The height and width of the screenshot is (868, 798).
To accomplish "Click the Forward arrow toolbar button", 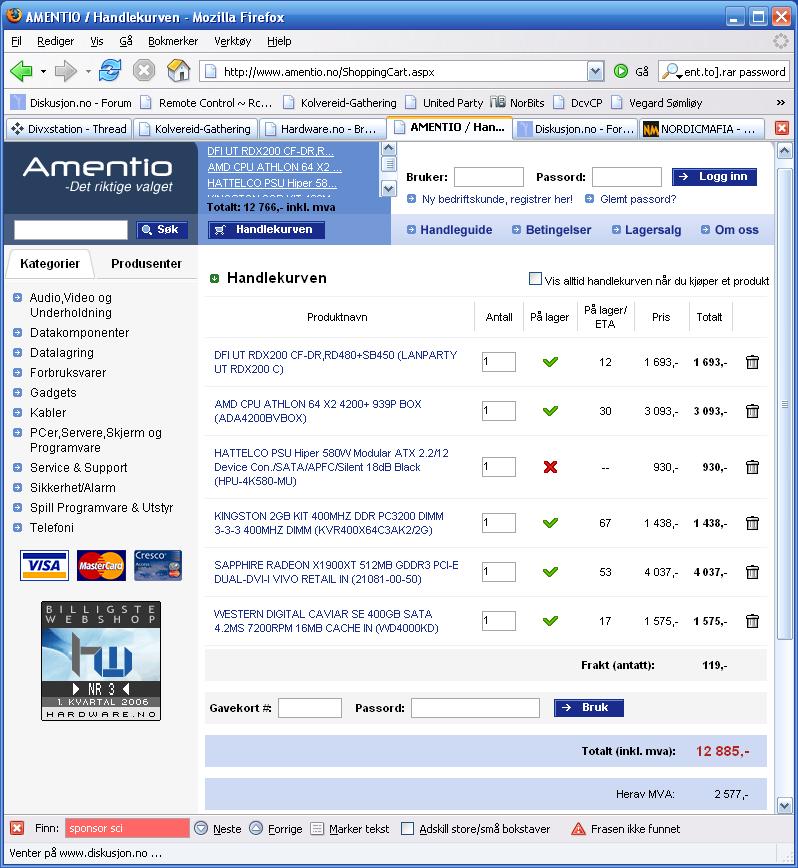I will coord(66,71).
